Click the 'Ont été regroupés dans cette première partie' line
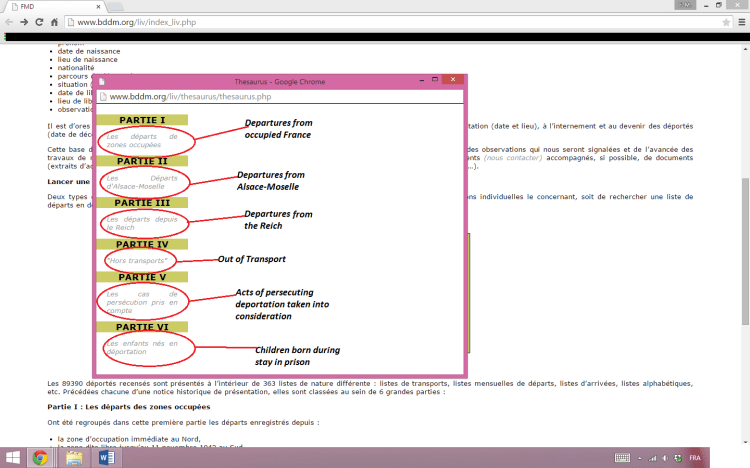This screenshot has width=750, height=468. click(183, 423)
